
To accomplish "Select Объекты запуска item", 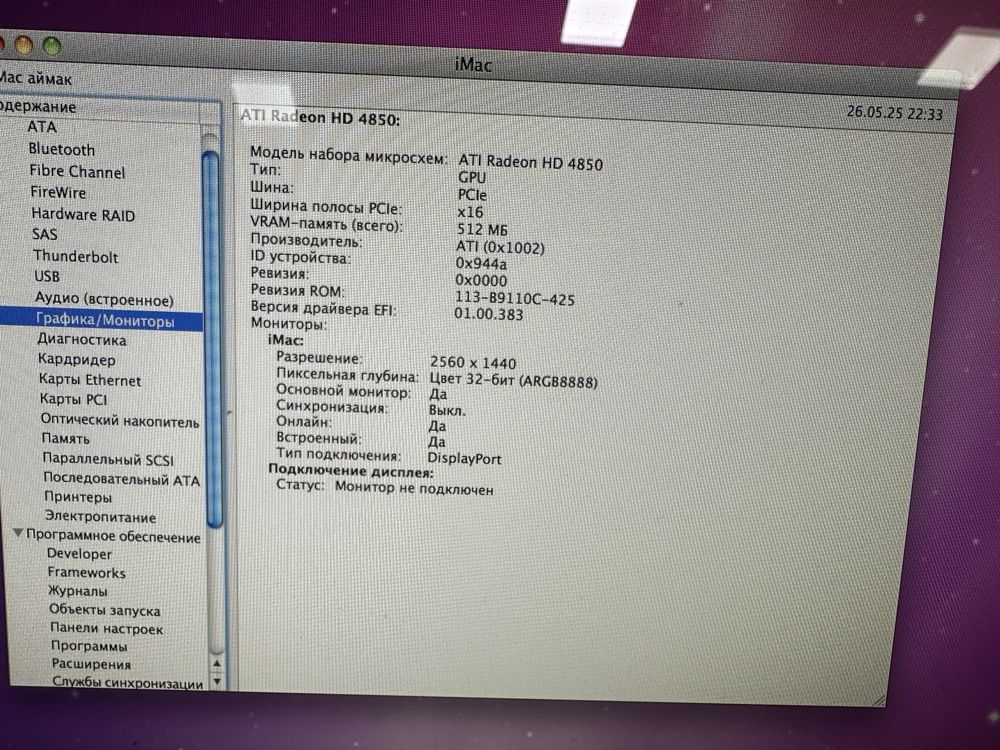I will pyautogui.click(x=105, y=610).
